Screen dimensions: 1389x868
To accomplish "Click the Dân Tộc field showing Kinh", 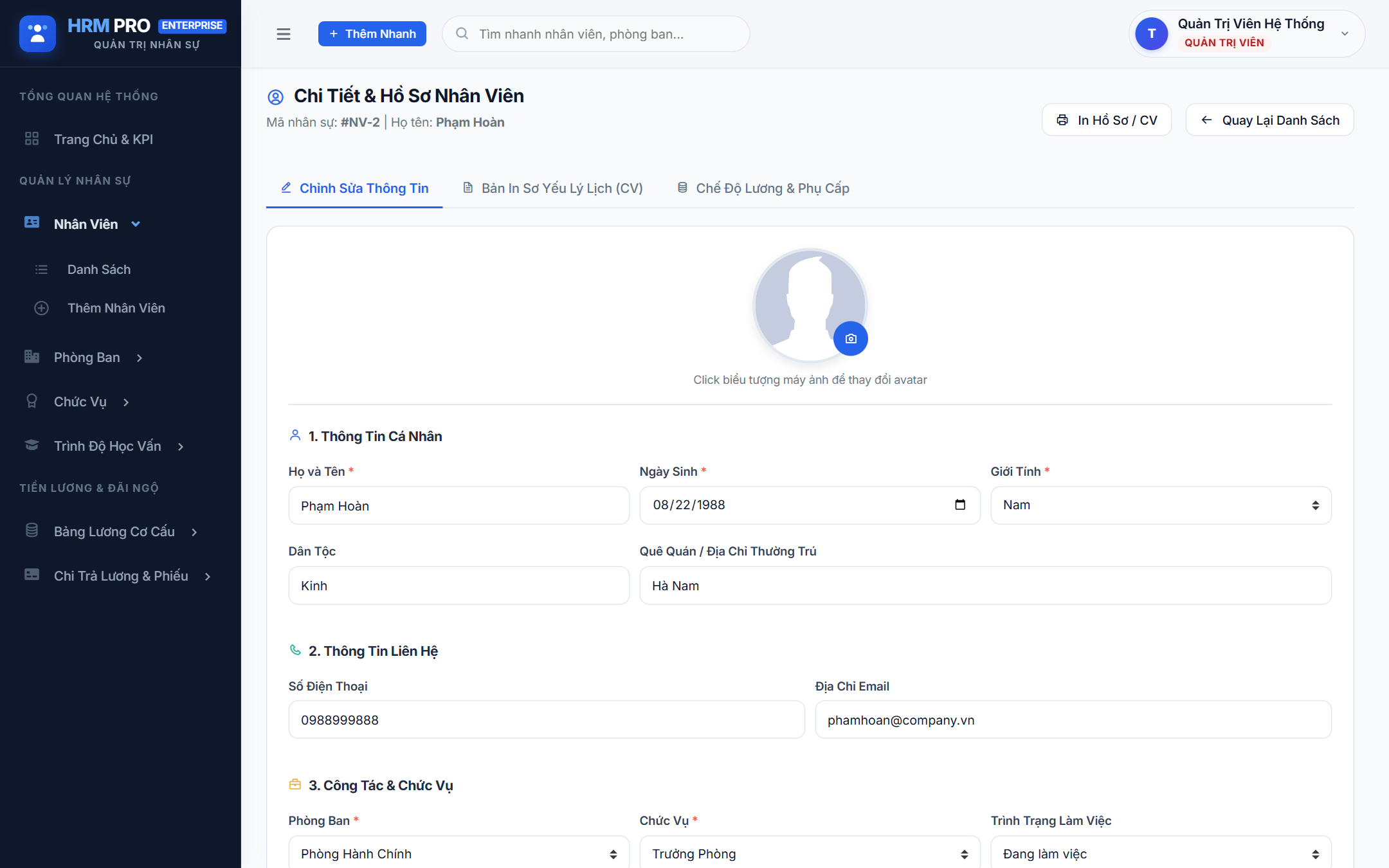I will click(x=458, y=586).
